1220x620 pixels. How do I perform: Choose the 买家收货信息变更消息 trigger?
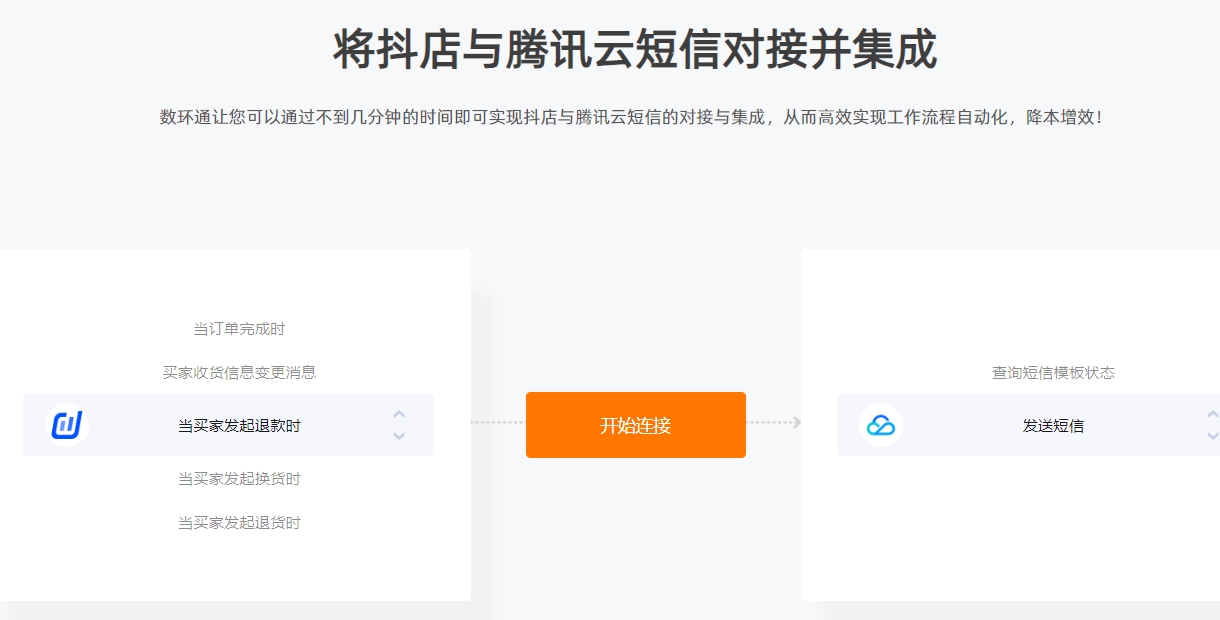click(239, 372)
